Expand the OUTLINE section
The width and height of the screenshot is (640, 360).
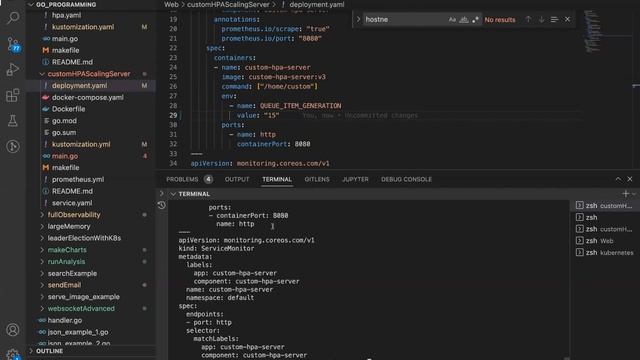pyautogui.click(x=49, y=351)
